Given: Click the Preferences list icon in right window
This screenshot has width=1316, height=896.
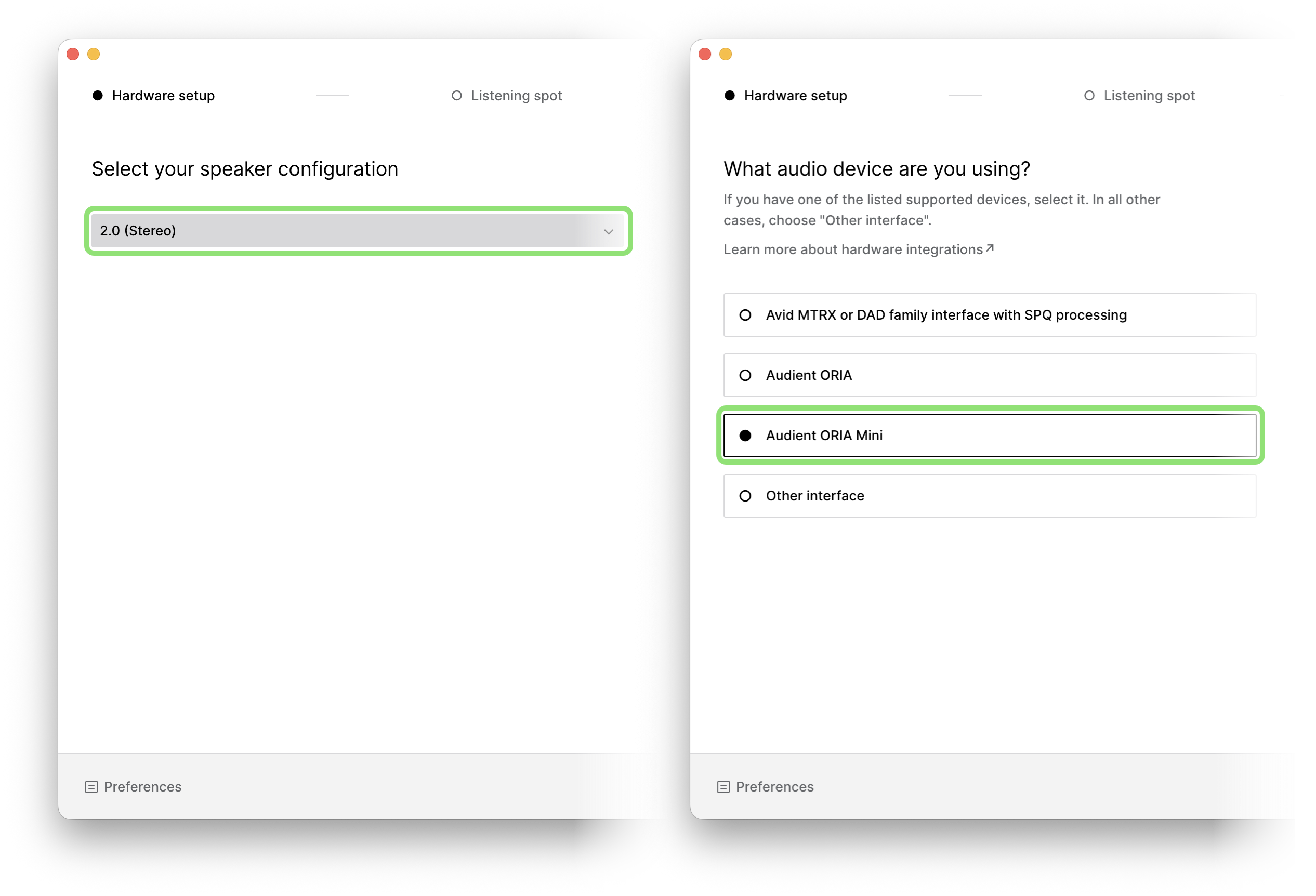Looking at the screenshot, I should [723, 787].
